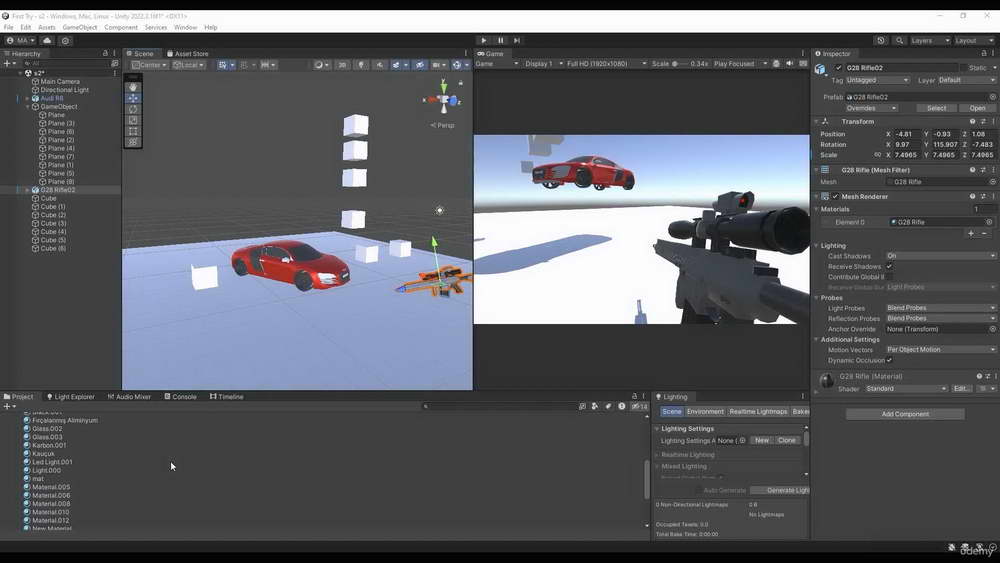Open the Component menu
1000x563 pixels.
click(121, 27)
